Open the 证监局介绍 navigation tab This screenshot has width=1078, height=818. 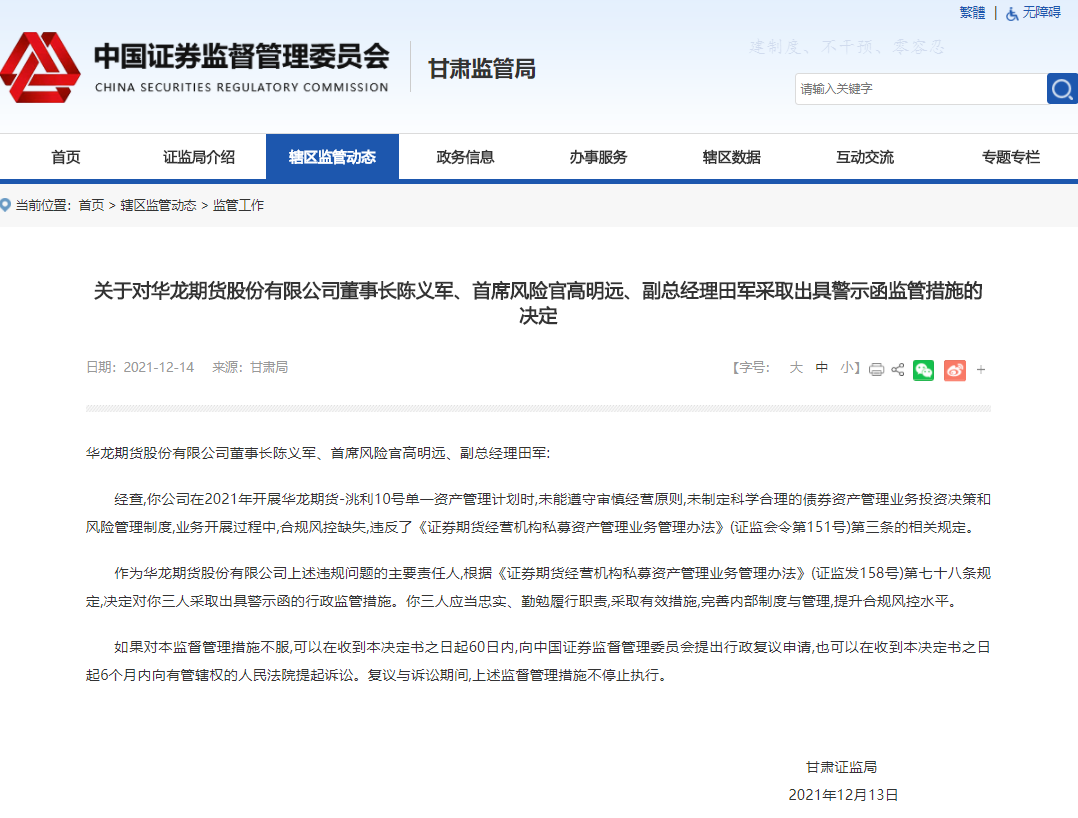click(x=199, y=157)
